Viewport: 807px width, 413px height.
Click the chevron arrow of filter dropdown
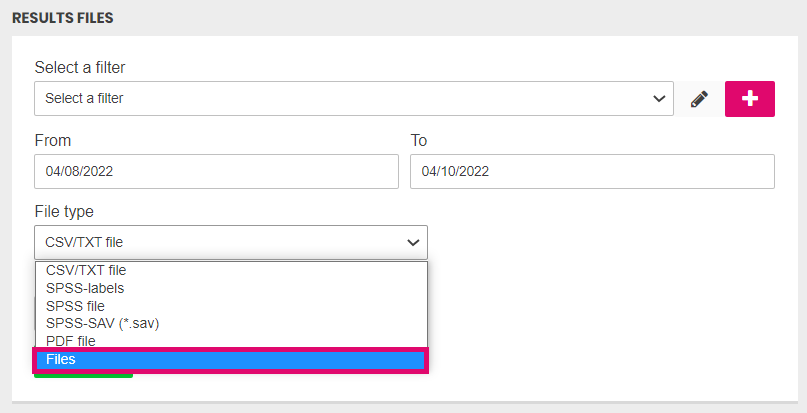[659, 99]
